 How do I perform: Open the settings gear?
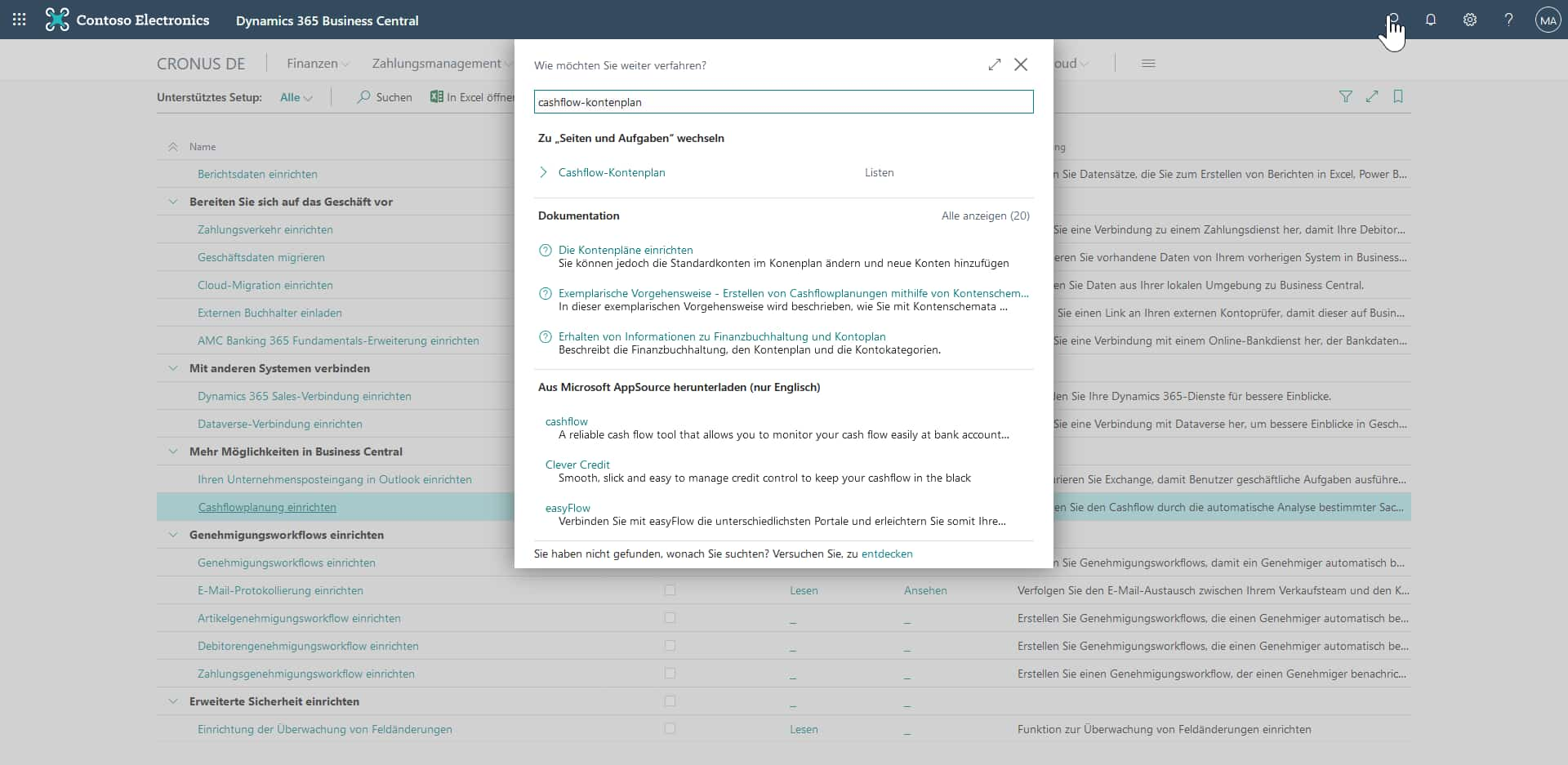(1470, 20)
